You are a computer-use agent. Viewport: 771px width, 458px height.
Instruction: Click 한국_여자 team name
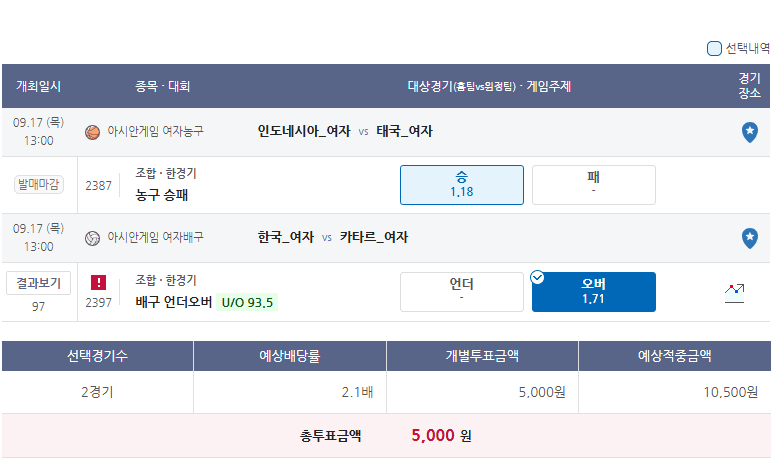pos(286,237)
